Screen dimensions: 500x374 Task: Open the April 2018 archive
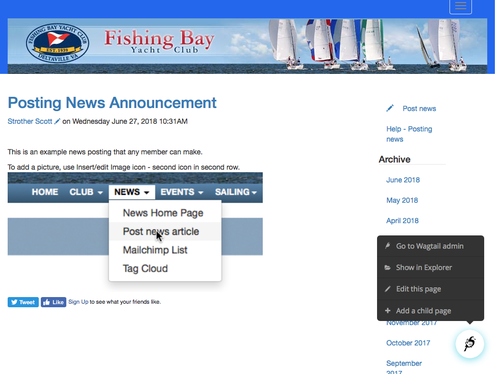click(402, 221)
